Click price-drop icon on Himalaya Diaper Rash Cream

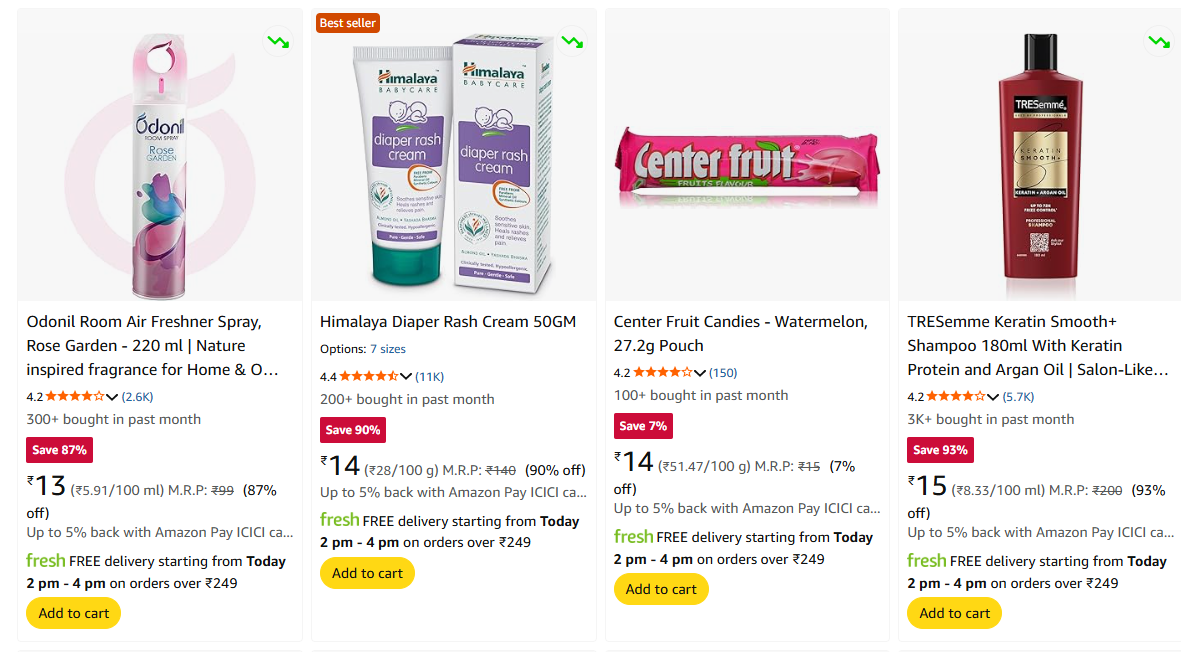[x=572, y=42]
